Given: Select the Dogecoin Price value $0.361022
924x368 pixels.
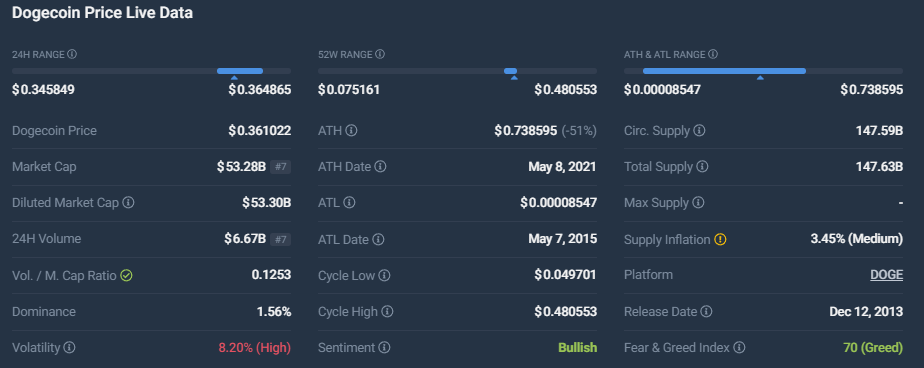Looking at the screenshot, I should coord(260,130).
